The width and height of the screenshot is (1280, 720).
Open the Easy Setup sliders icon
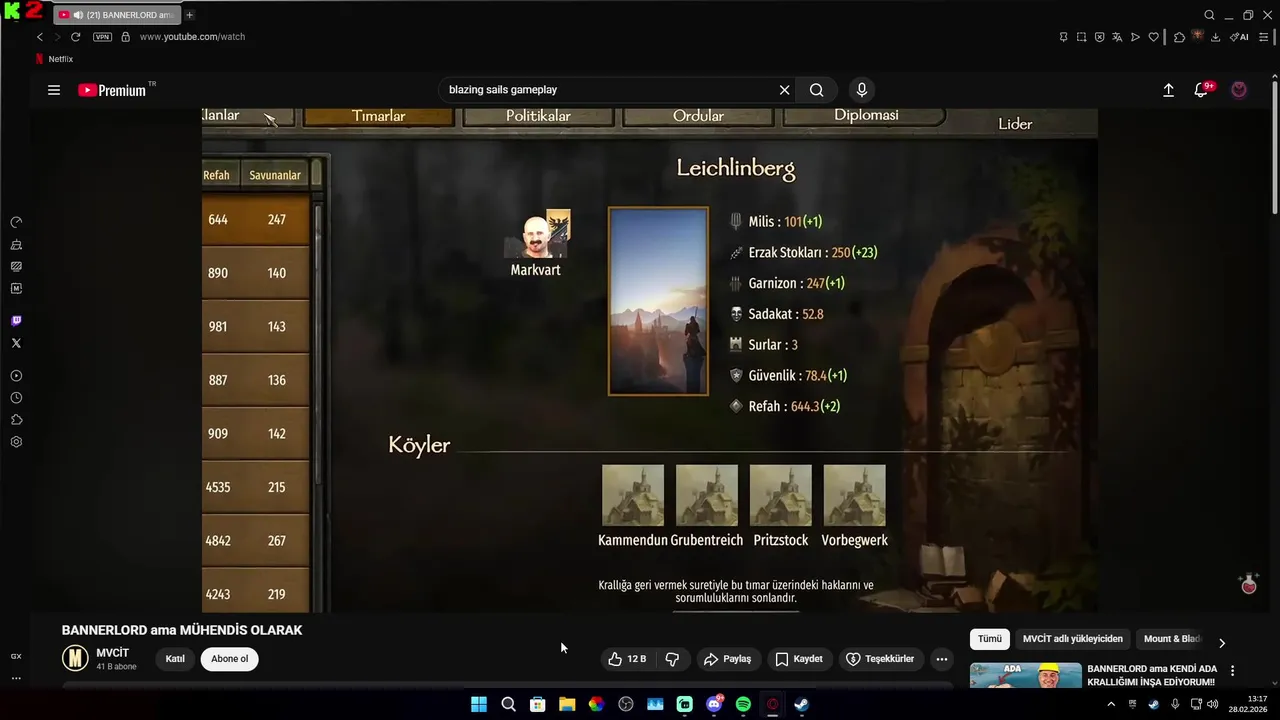[1264, 37]
